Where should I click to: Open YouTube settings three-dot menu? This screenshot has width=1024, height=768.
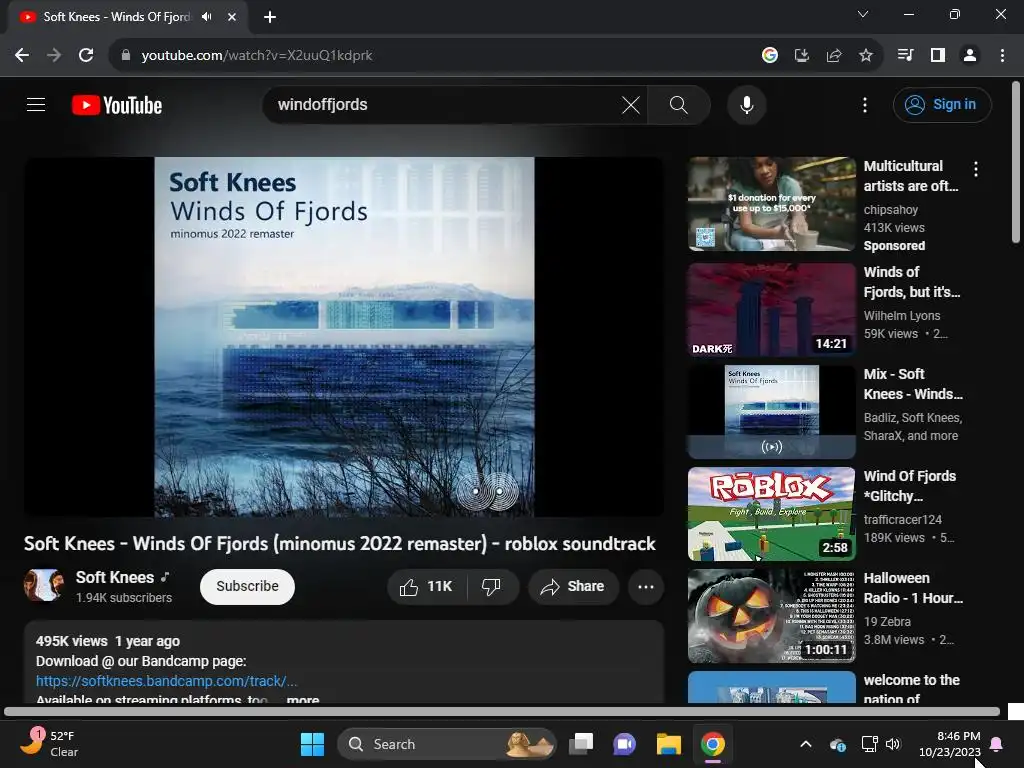click(x=865, y=104)
